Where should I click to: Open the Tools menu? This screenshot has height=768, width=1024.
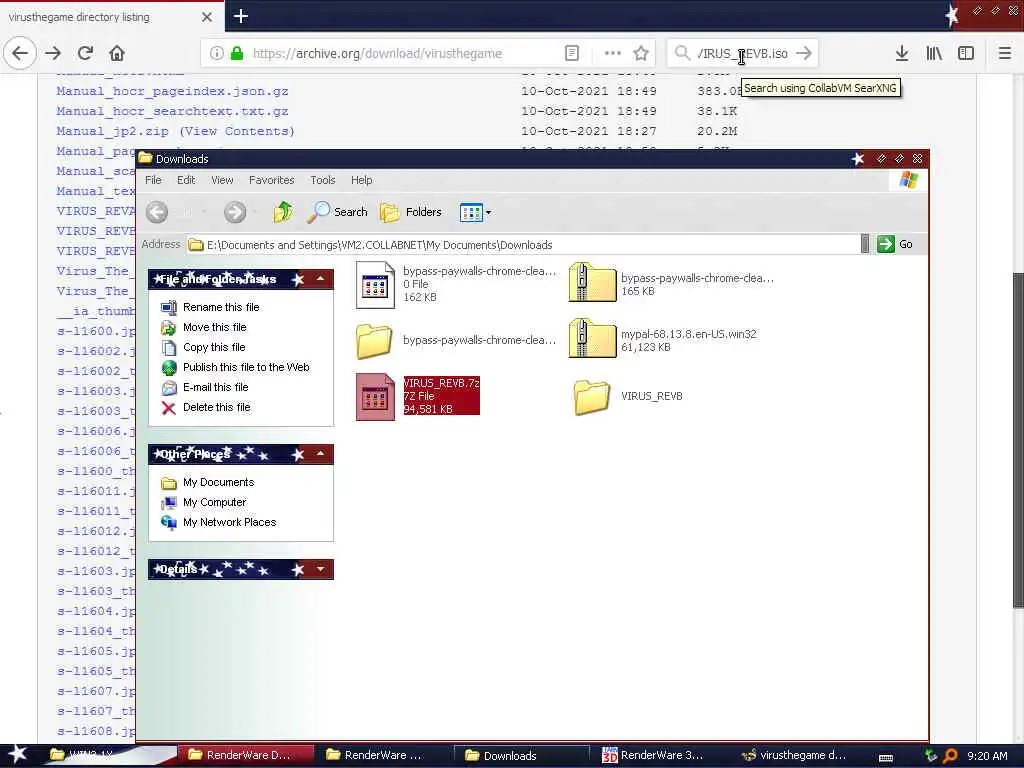coord(323,180)
